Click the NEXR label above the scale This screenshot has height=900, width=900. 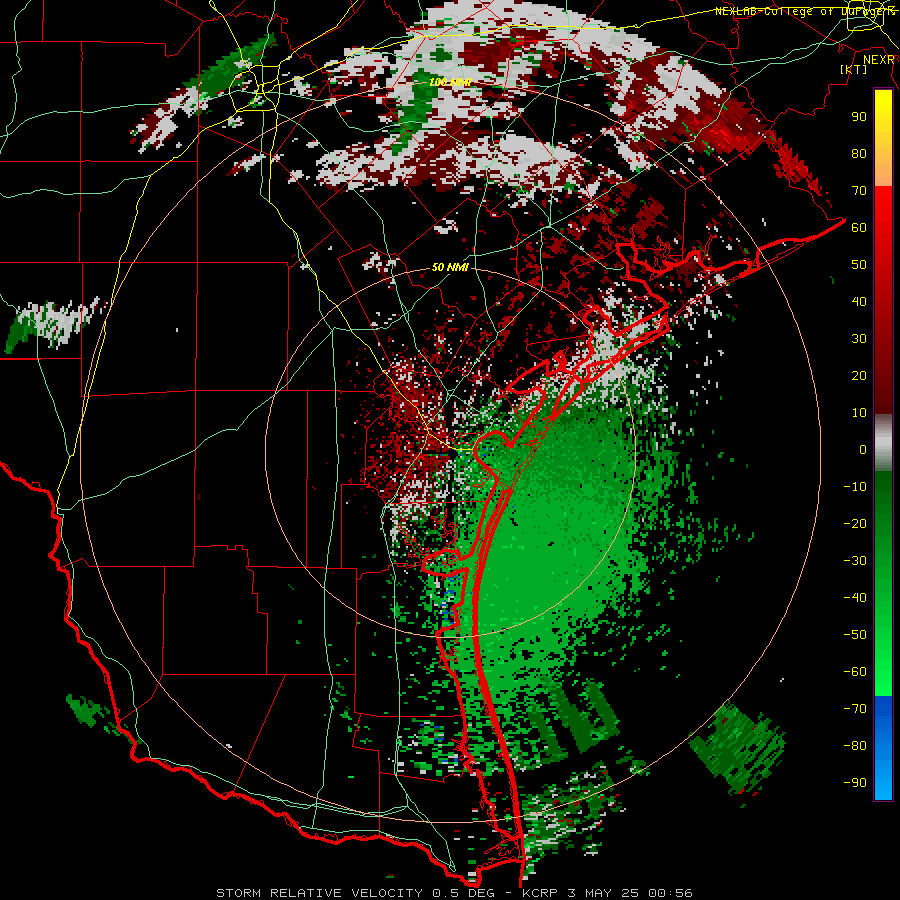tap(879, 60)
